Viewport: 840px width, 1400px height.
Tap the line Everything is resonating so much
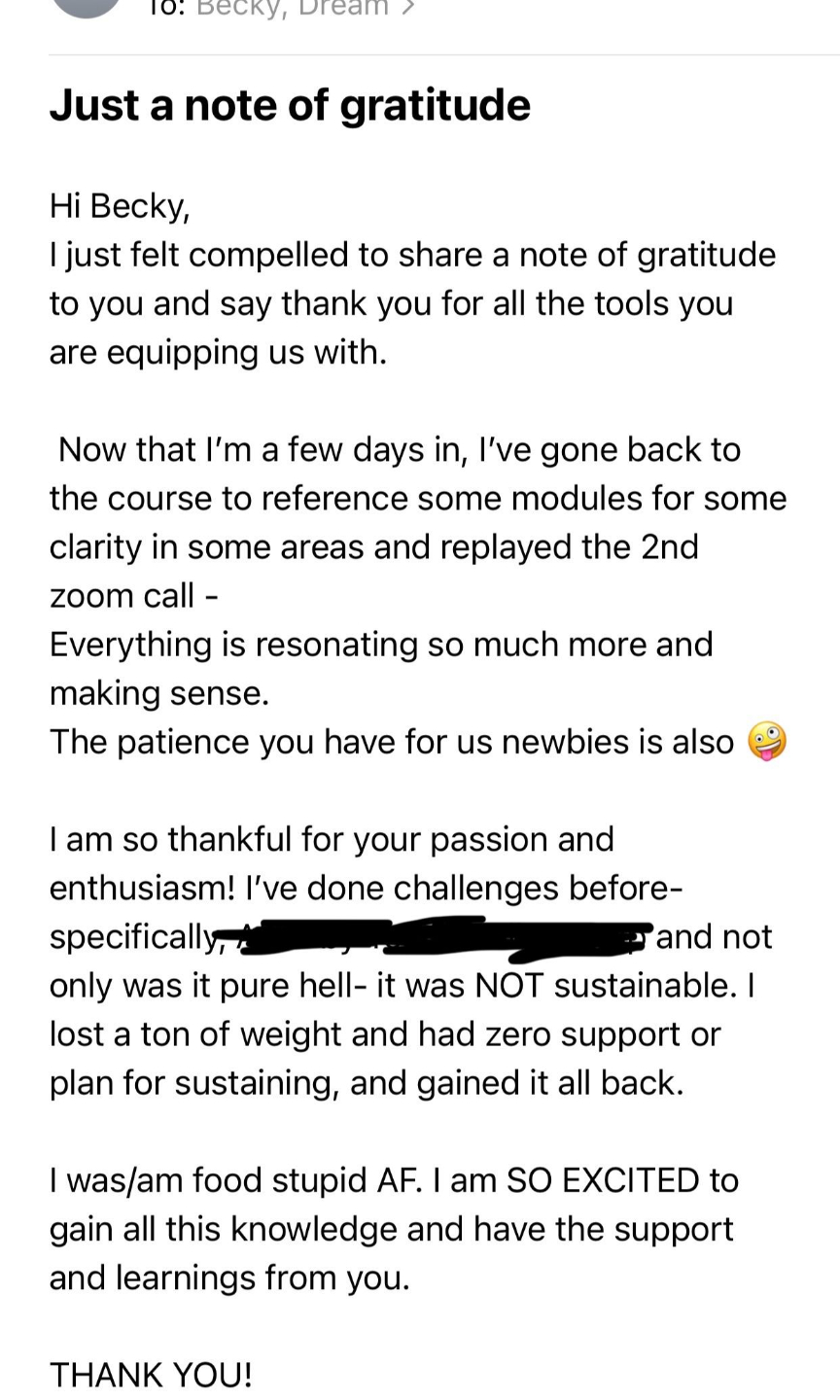pyautogui.click(x=381, y=645)
